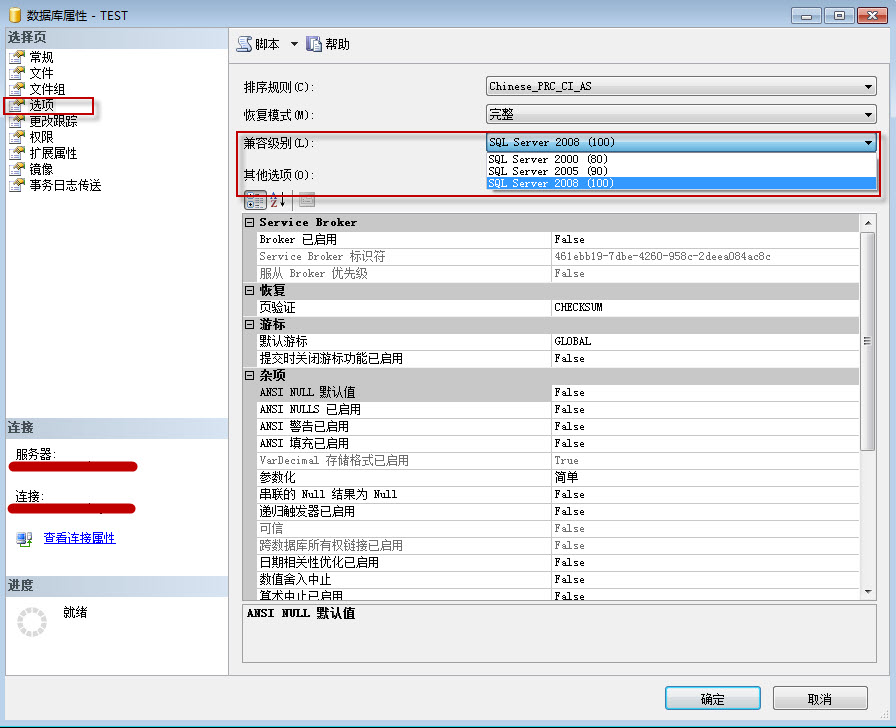This screenshot has width=896, height=728.
Task: Choose SQL Server 2008 (100) list option
Action: point(681,183)
